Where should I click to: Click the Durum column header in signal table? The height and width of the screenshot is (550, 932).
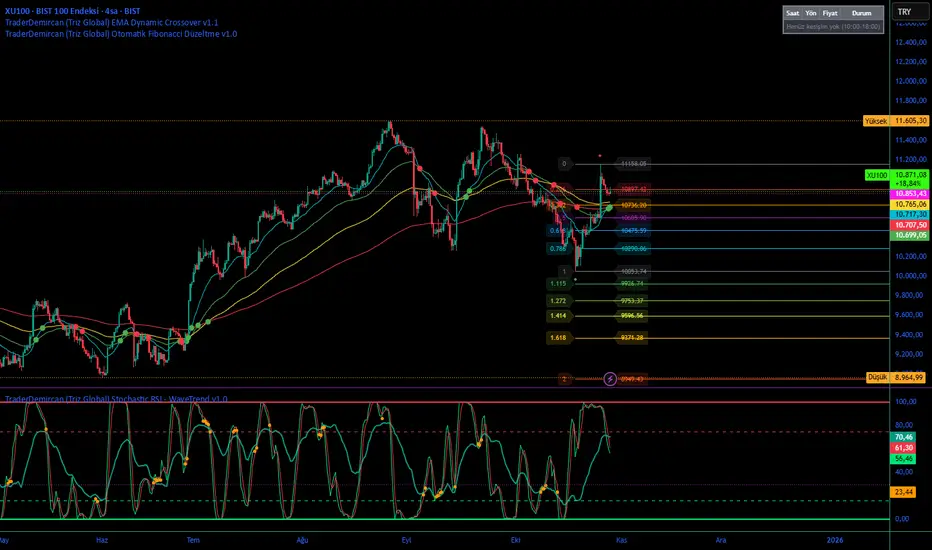click(x=861, y=14)
